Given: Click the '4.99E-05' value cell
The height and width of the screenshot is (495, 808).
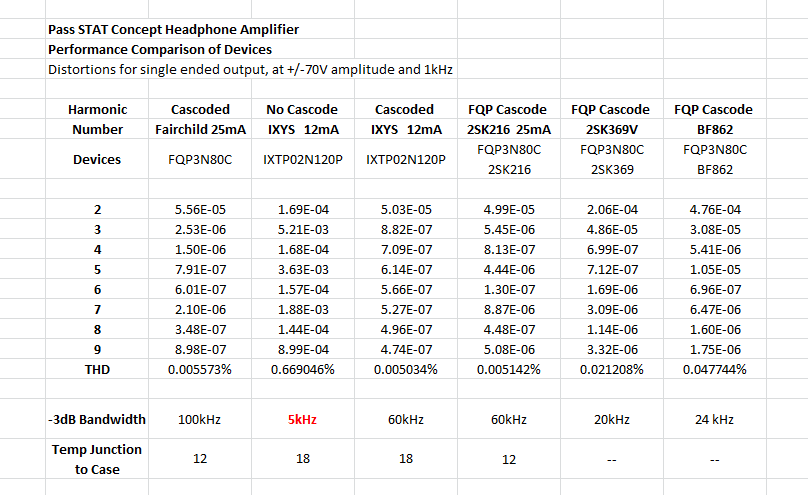Looking at the screenshot, I should [x=509, y=210].
